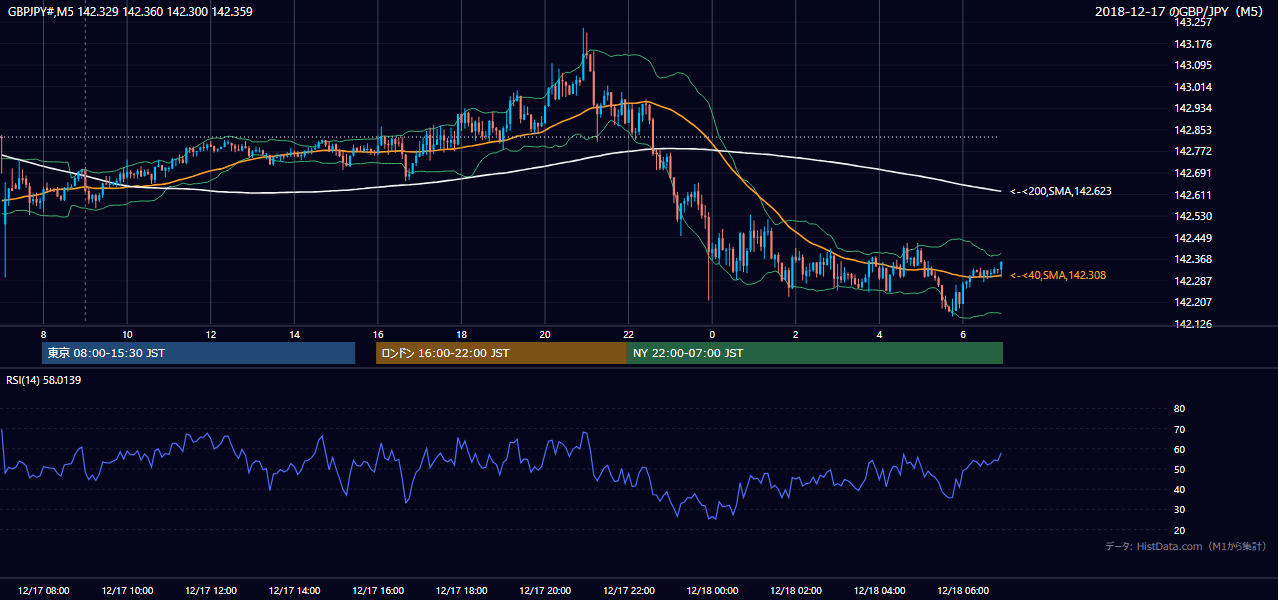This screenshot has width=1278, height=600.
Task: Click the RSI scale value 50
Action: pos(1179,470)
